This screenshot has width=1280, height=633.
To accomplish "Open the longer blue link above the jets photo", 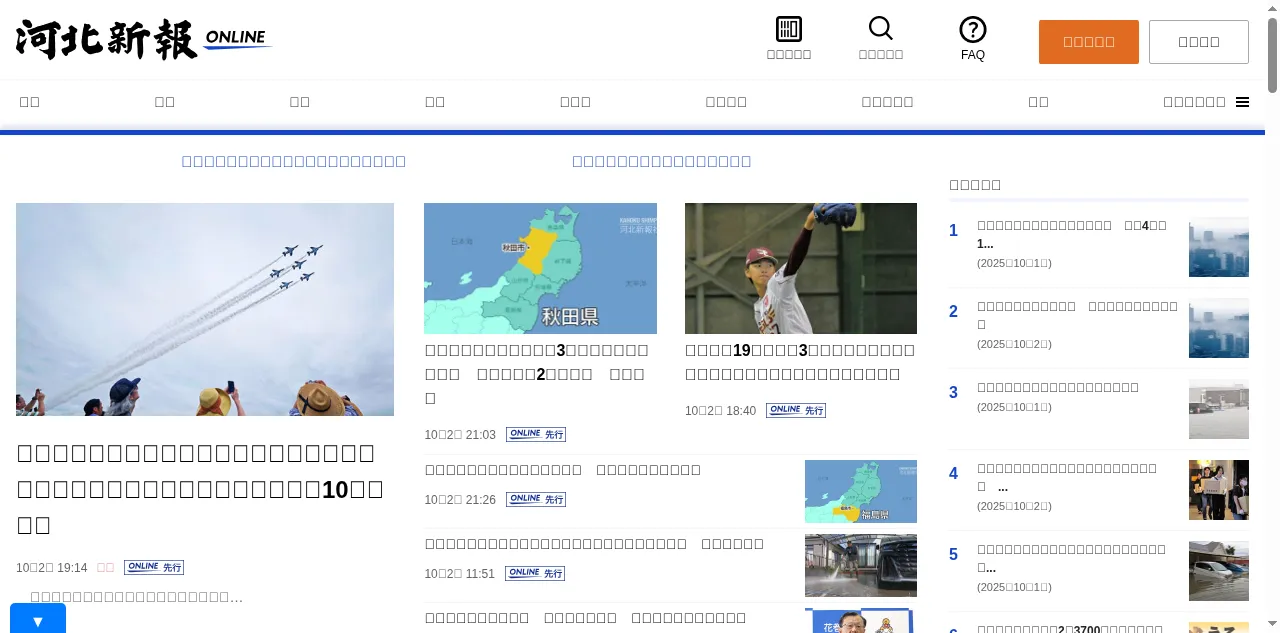I will coord(294,161).
